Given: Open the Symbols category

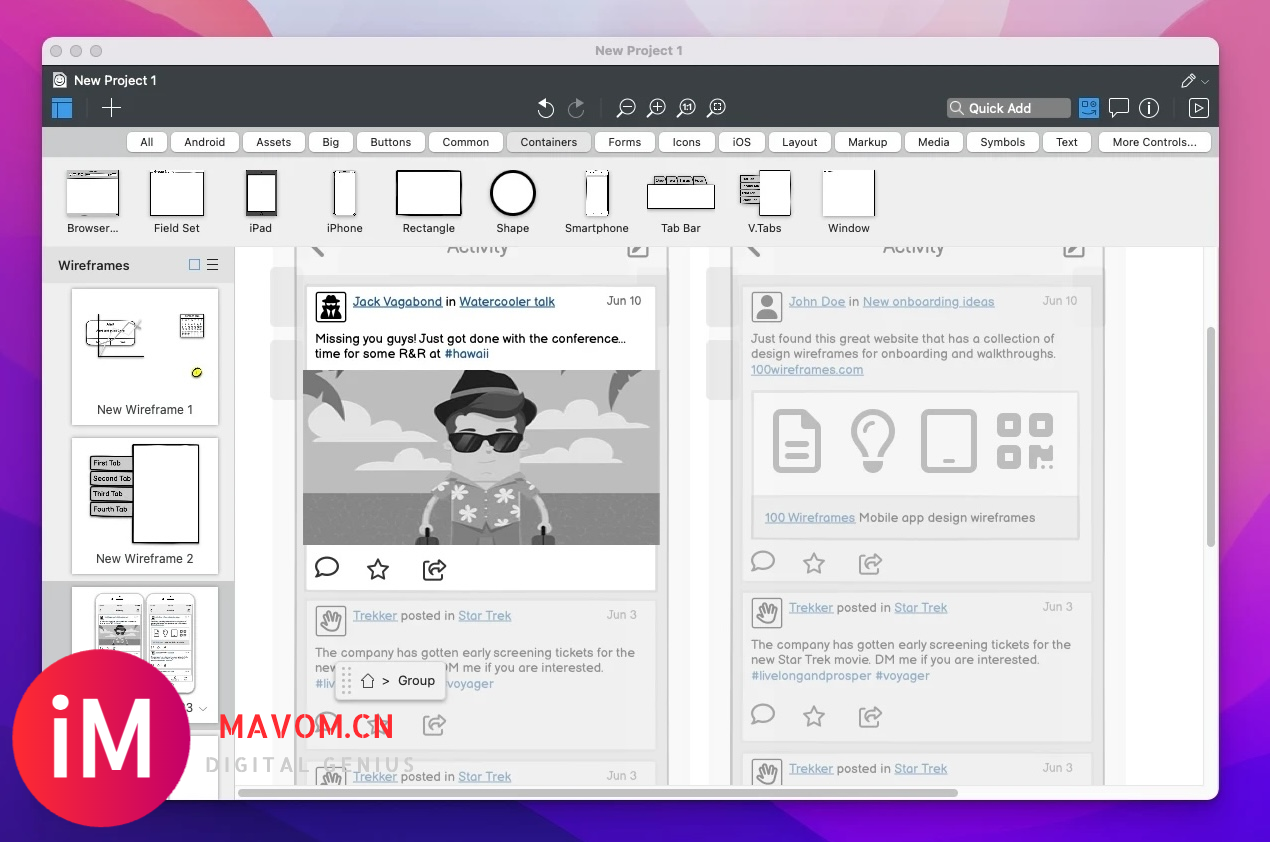Looking at the screenshot, I should click(x=1003, y=142).
